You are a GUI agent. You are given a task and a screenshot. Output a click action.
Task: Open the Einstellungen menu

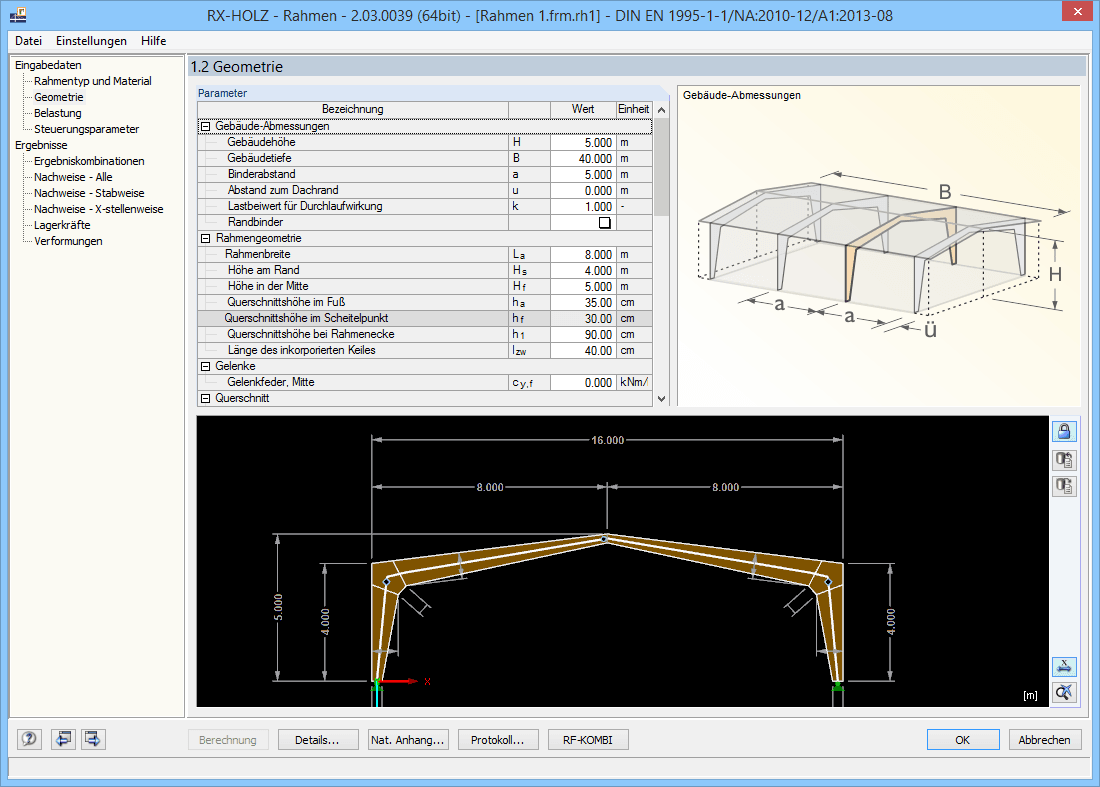point(92,41)
